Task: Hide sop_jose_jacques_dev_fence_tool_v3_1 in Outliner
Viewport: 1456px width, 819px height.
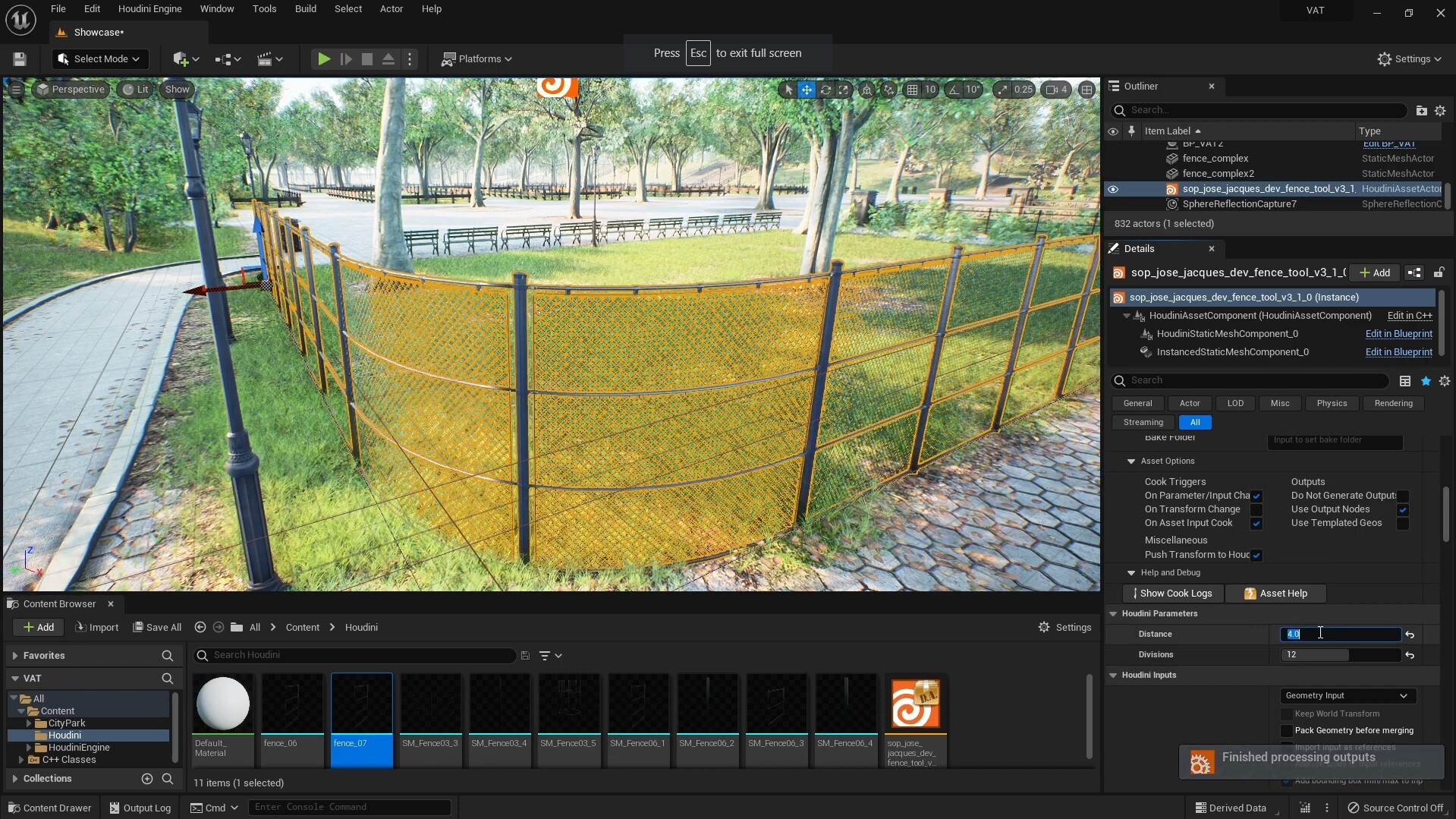Action: point(1113,189)
